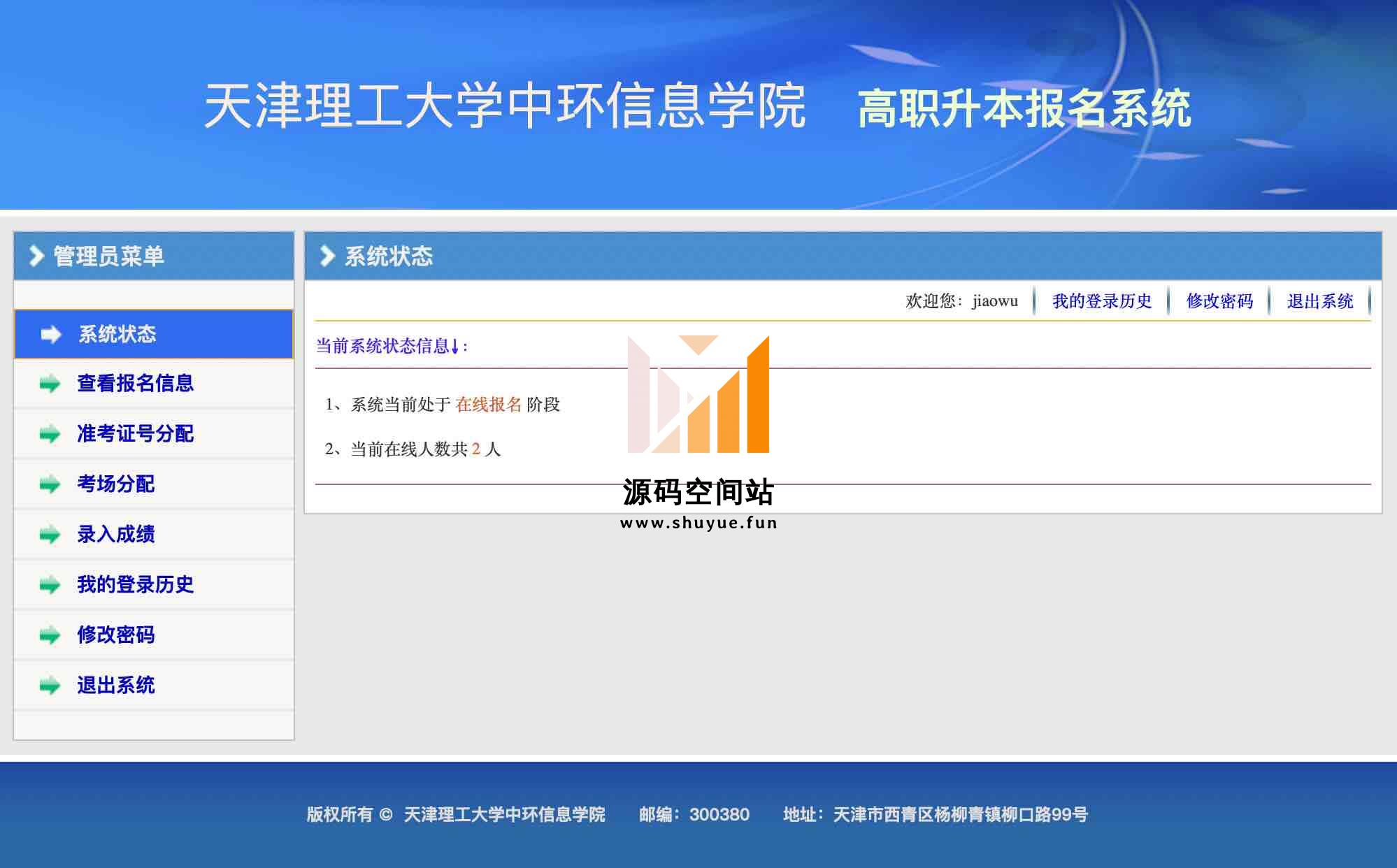Click the green arrow icon beside 查看报名信息

(50, 384)
